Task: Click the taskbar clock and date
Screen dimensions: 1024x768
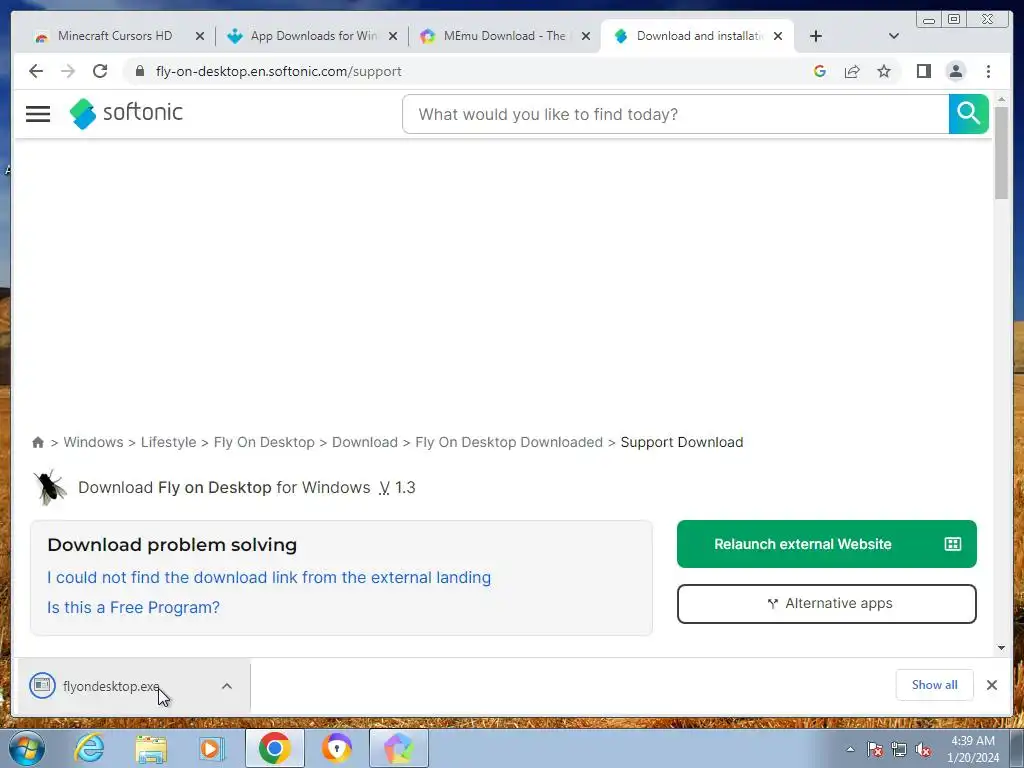Action: 973,749
